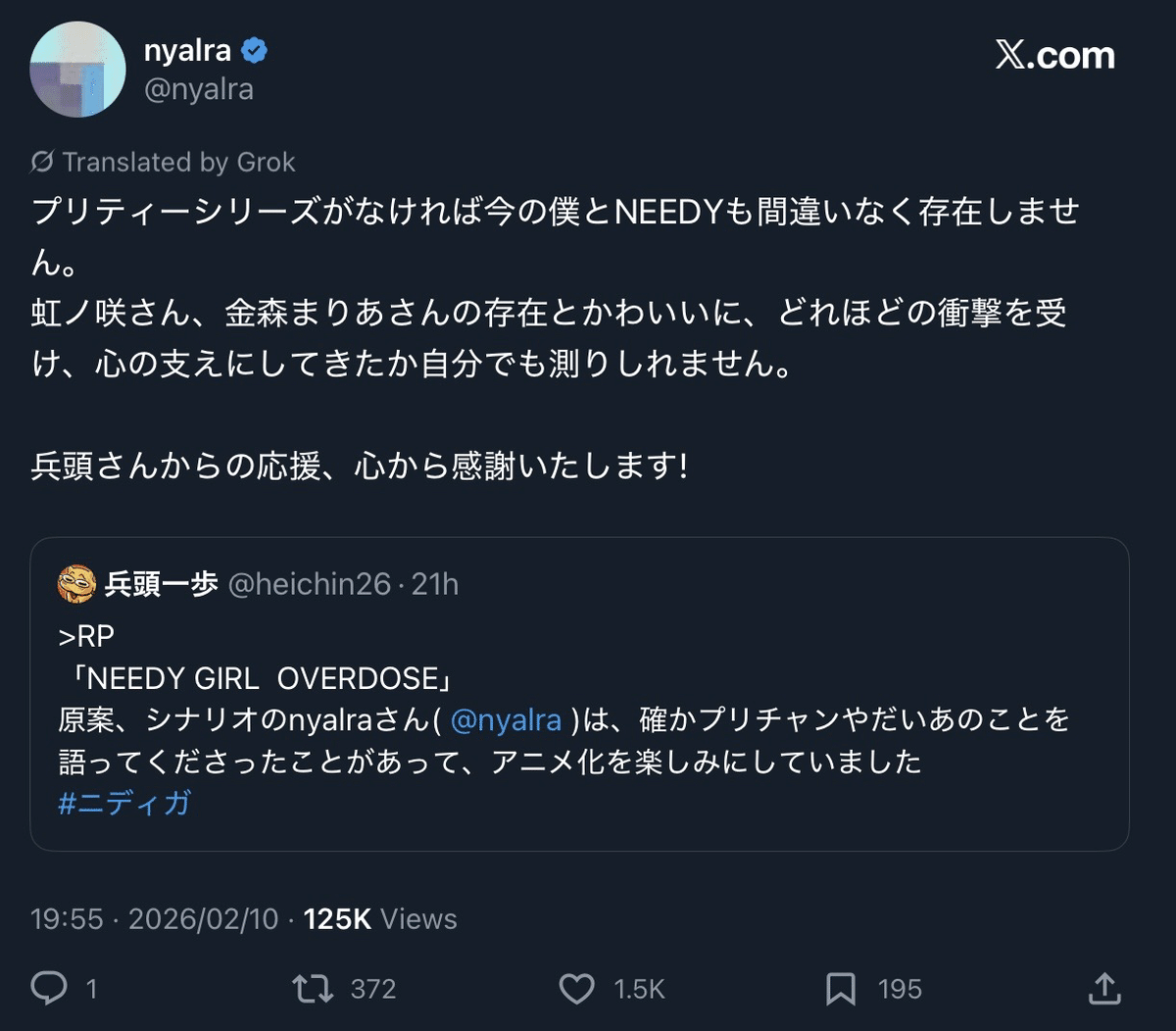Click the @heichin26 handle
The height and width of the screenshot is (1031, 1176).
tap(310, 584)
